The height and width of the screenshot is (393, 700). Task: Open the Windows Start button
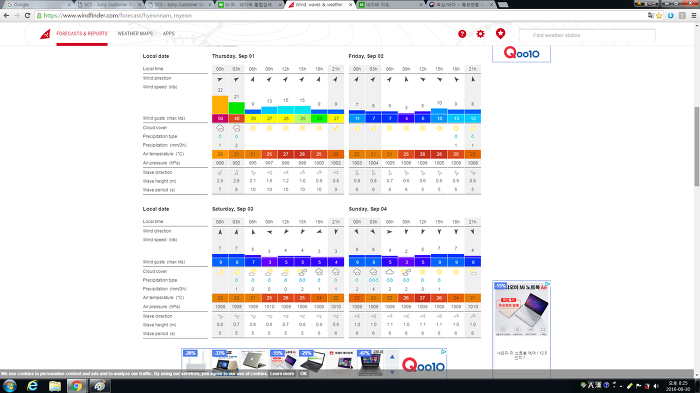(10, 386)
